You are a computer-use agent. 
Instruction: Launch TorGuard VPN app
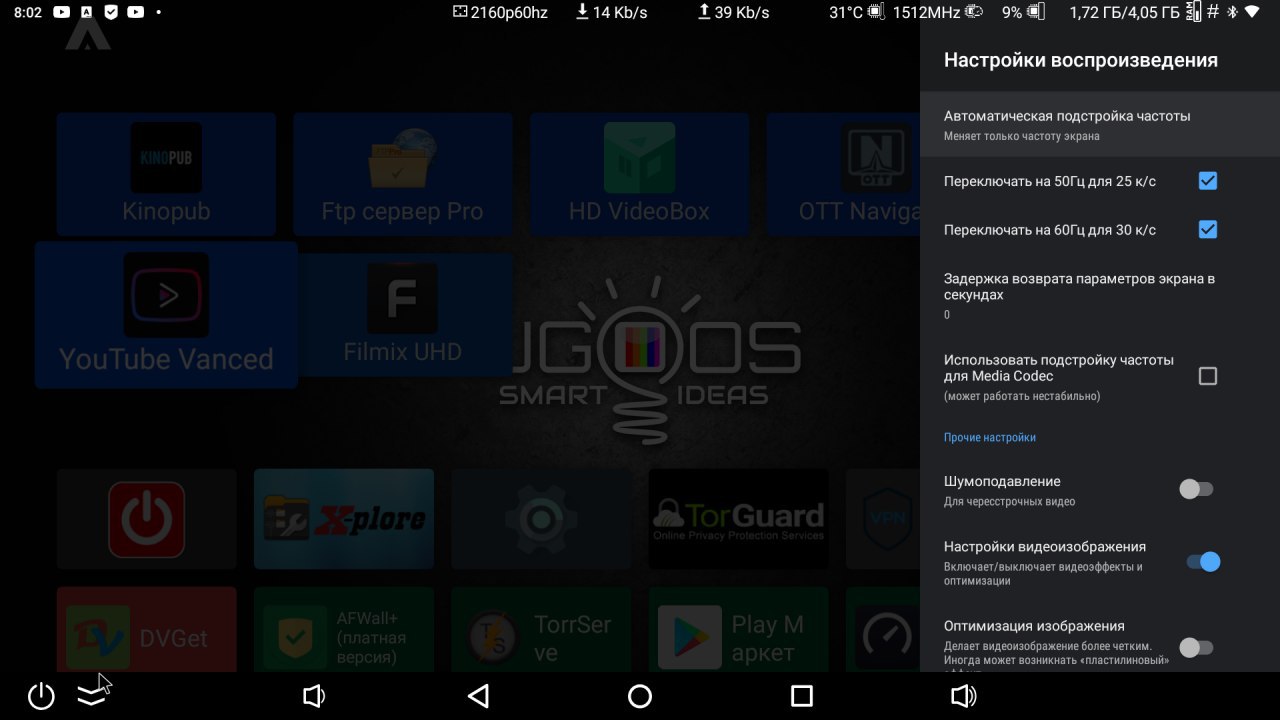point(738,519)
